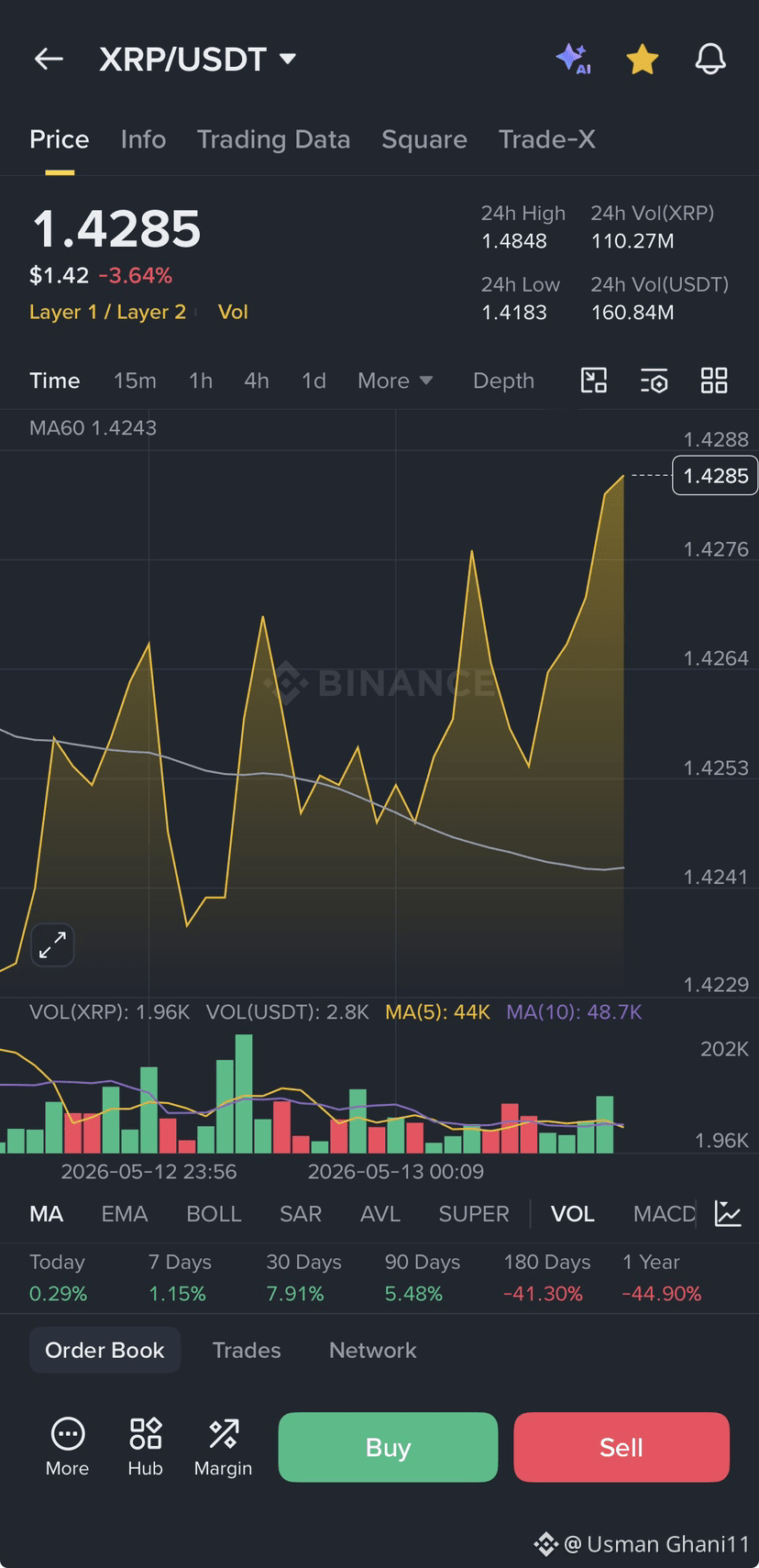759x1568 pixels.
Task: Open the multi-chart grid layout icon
Action: pyautogui.click(x=714, y=380)
